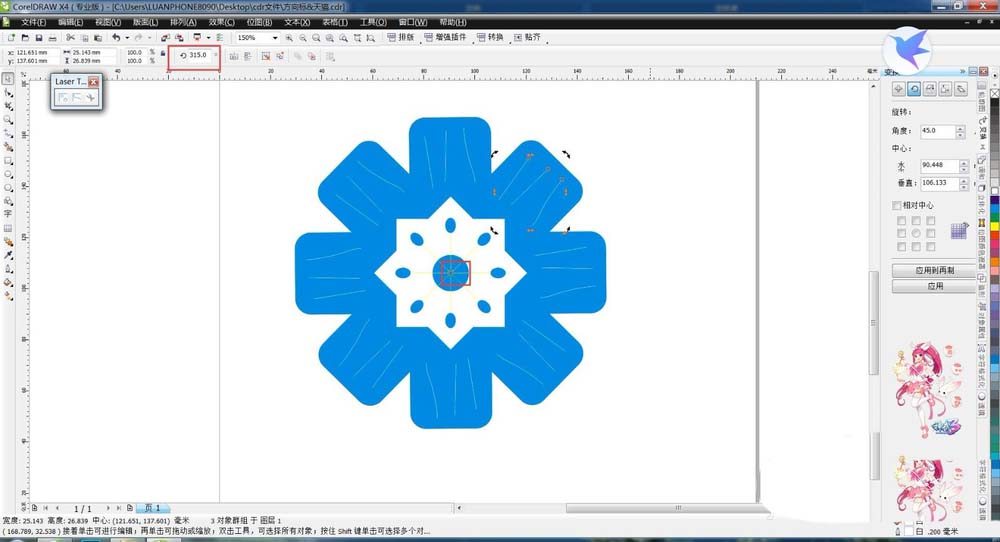Open the 位图 menu

point(260,22)
